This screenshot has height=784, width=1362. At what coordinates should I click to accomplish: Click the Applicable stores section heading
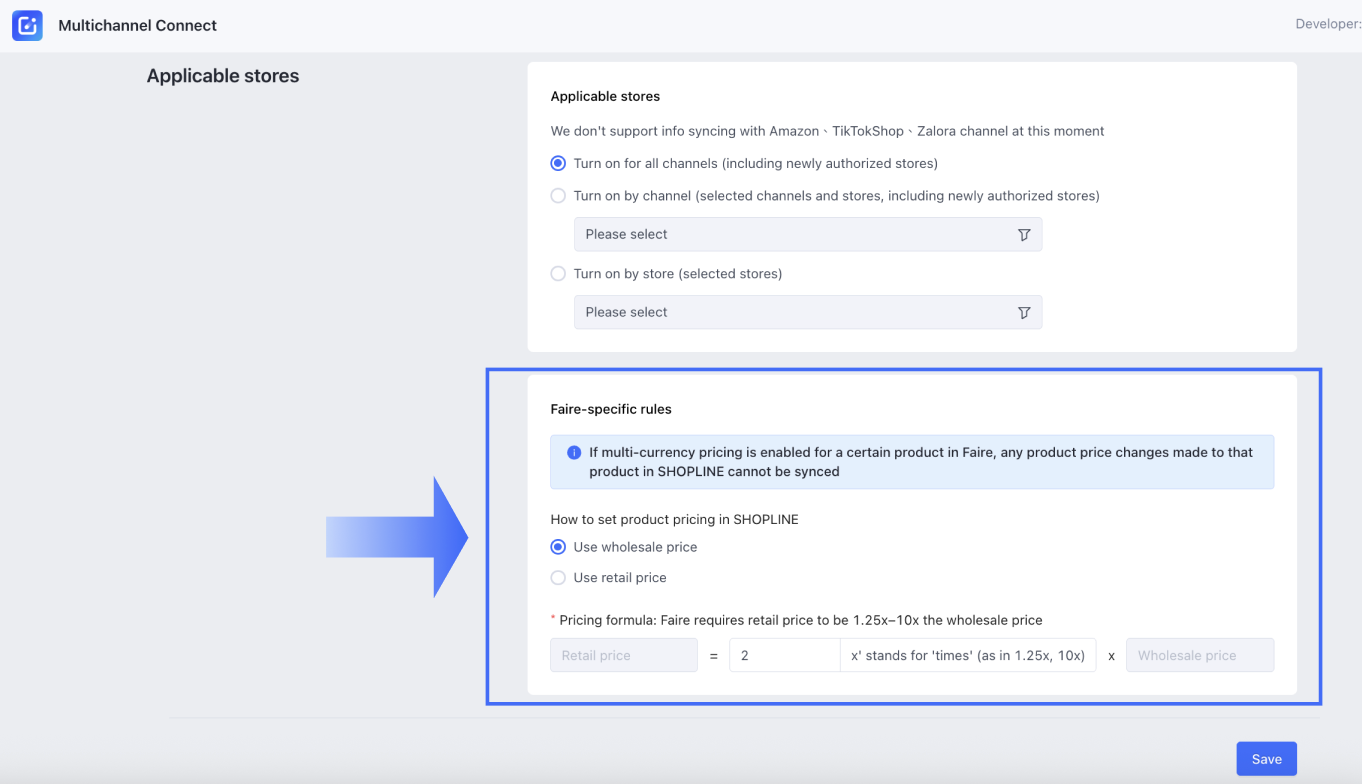[x=222, y=76]
